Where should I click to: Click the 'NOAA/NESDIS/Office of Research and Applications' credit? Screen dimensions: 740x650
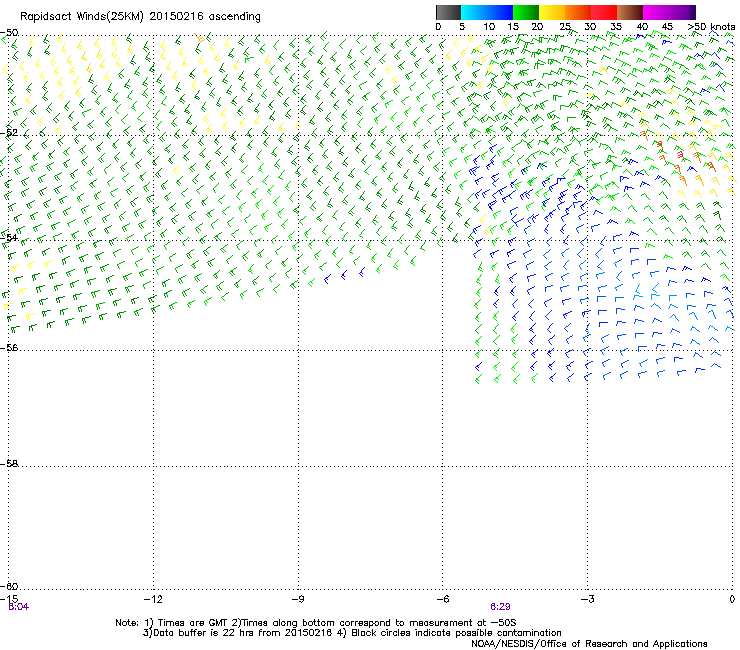tap(589, 644)
